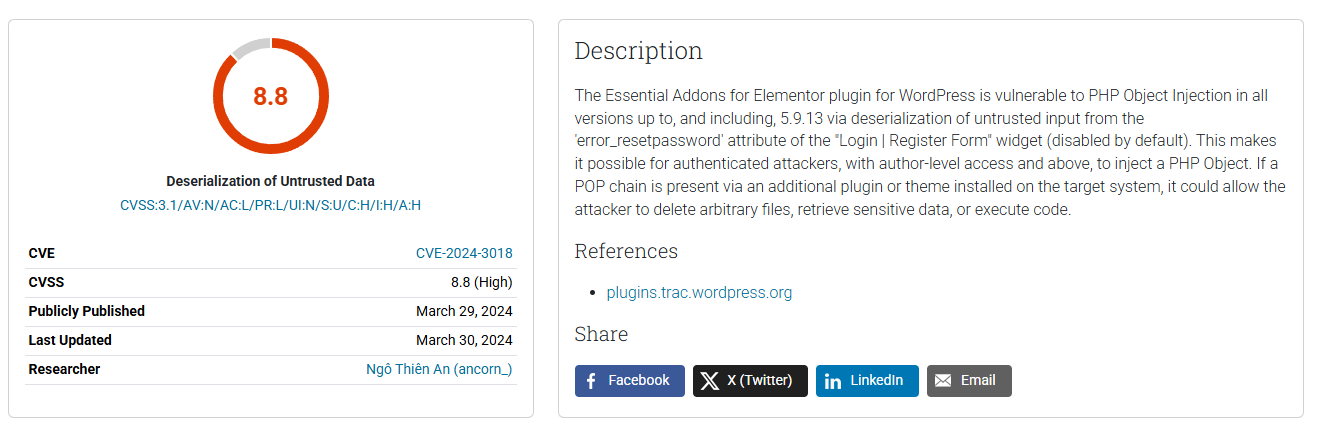Image resolution: width=1318 pixels, height=423 pixels.
Task: Click the March 29, 2024 published date
Action: [464, 311]
